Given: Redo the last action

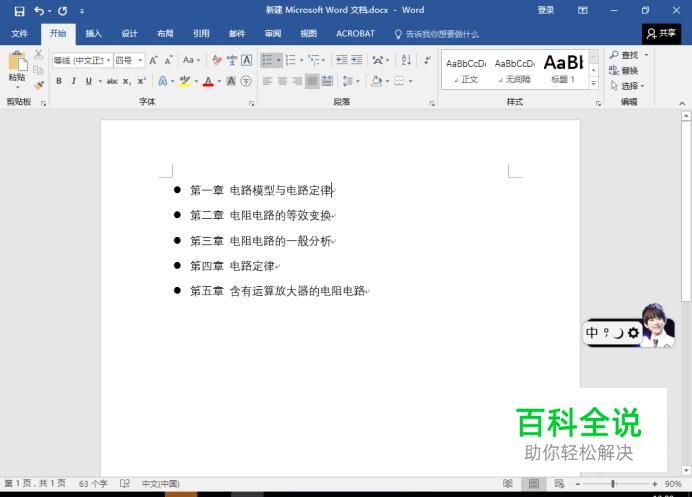Looking at the screenshot, I should 63,11.
